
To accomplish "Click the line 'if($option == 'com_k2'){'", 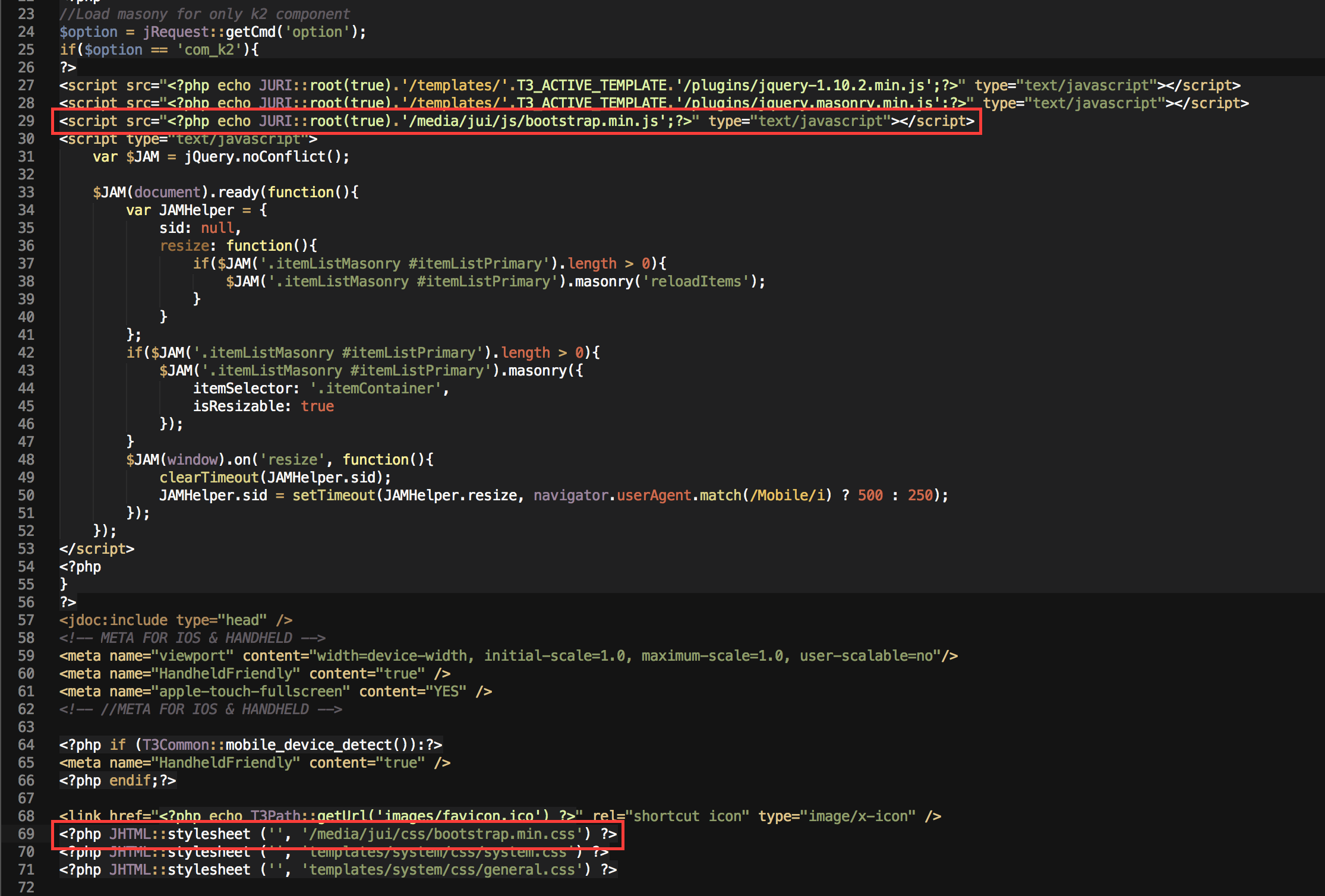I will [159, 50].
